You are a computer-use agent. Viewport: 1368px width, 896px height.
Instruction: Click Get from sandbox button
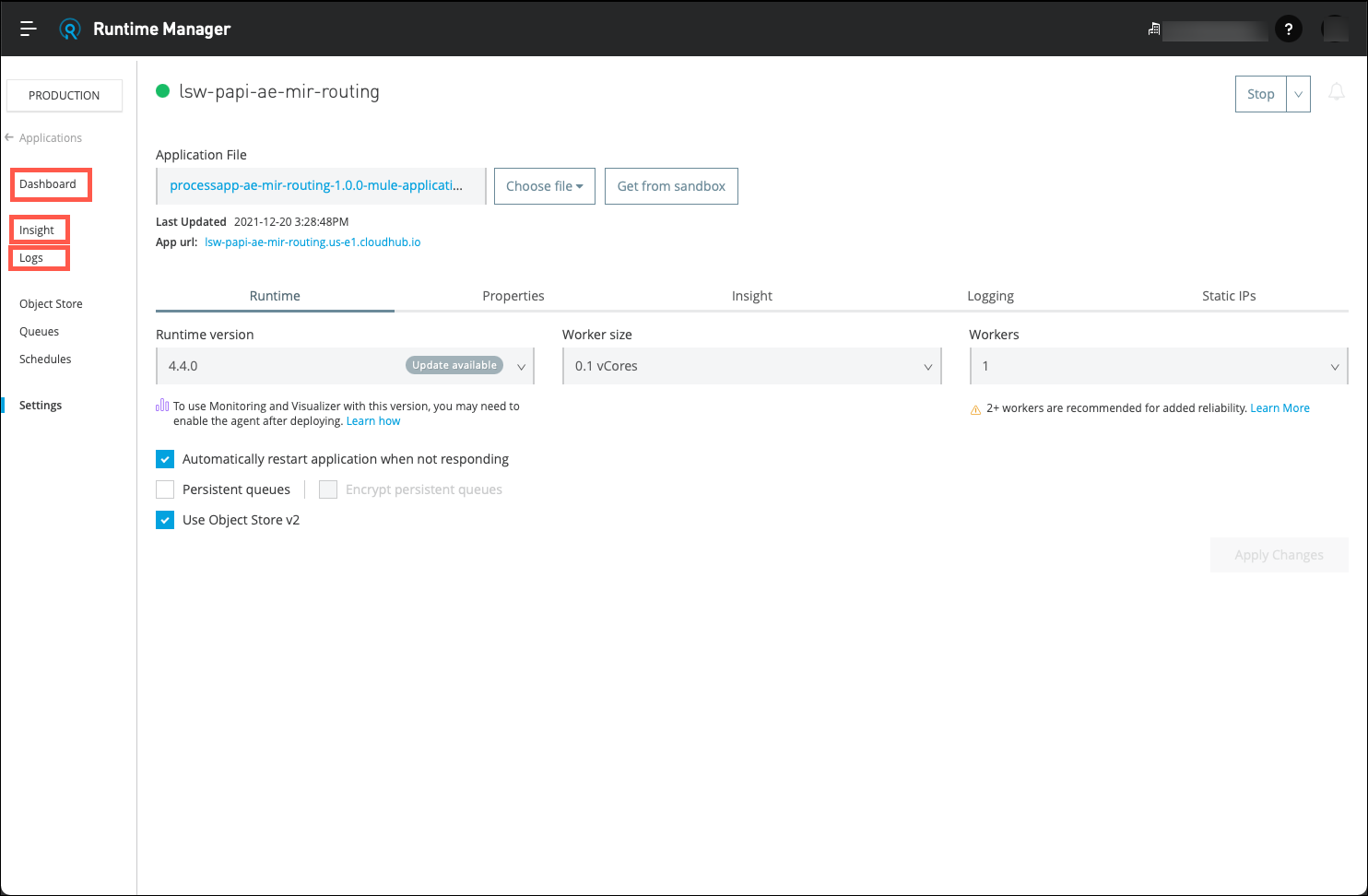[x=671, y=186]
